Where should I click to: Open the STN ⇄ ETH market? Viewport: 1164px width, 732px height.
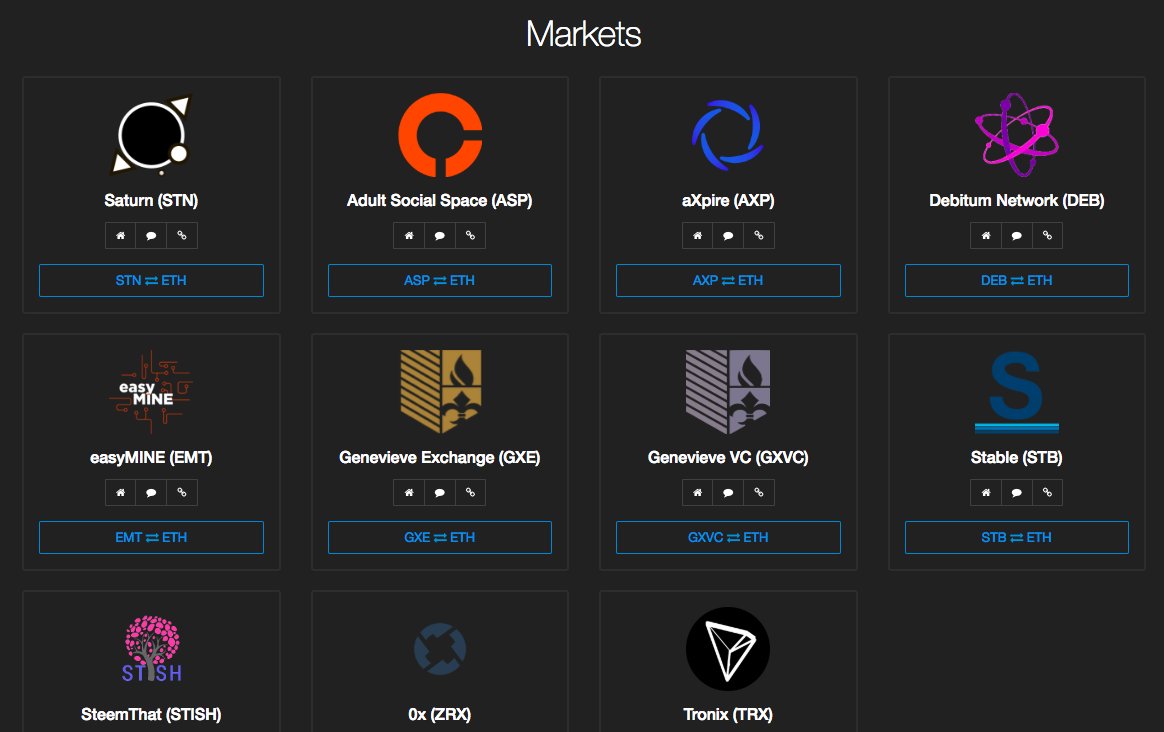point(151,281)
